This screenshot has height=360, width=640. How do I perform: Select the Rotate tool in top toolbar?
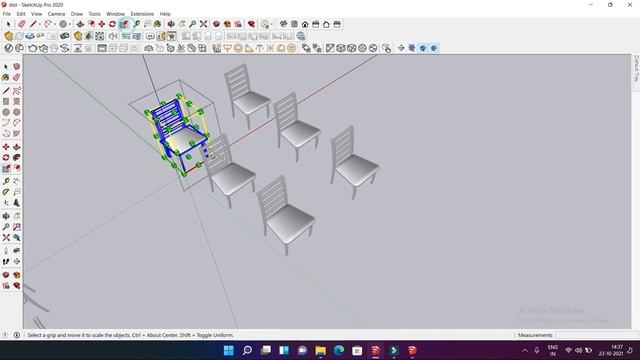112,24
